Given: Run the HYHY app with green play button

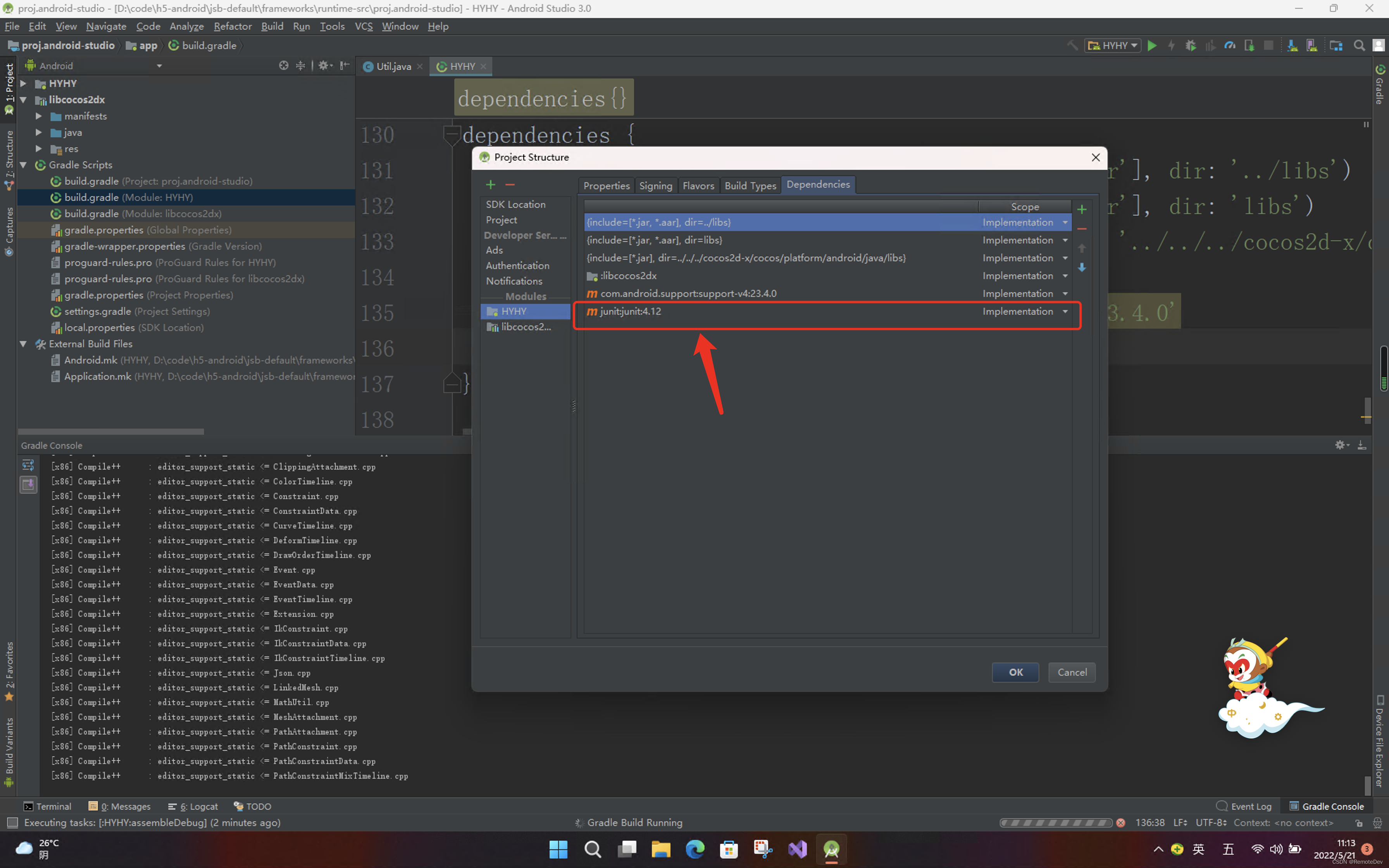Looking at the screenshot, I should click(1152, 45).
